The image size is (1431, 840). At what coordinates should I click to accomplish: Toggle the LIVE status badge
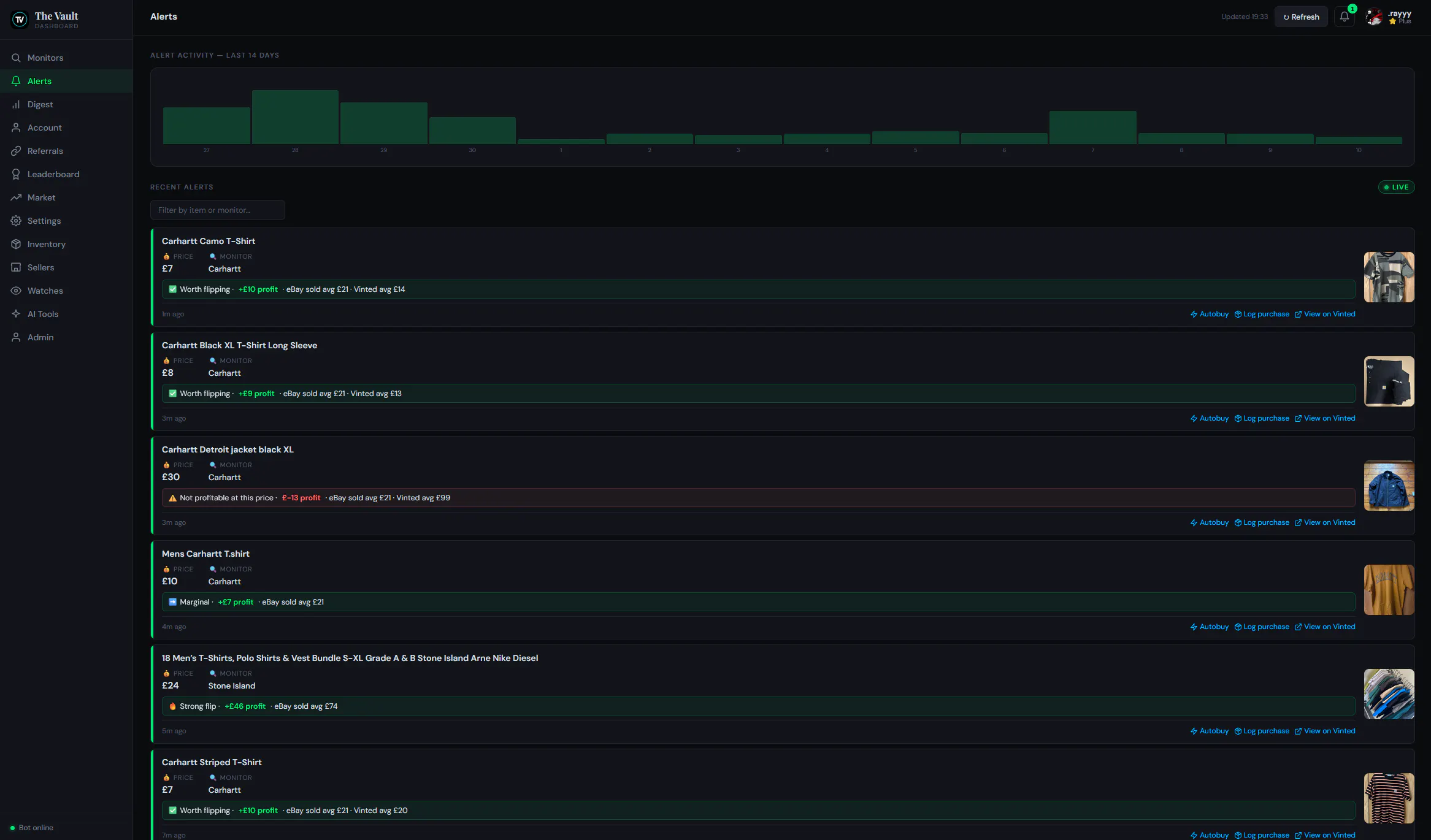pyautogui.click(x=1396, y=187)
